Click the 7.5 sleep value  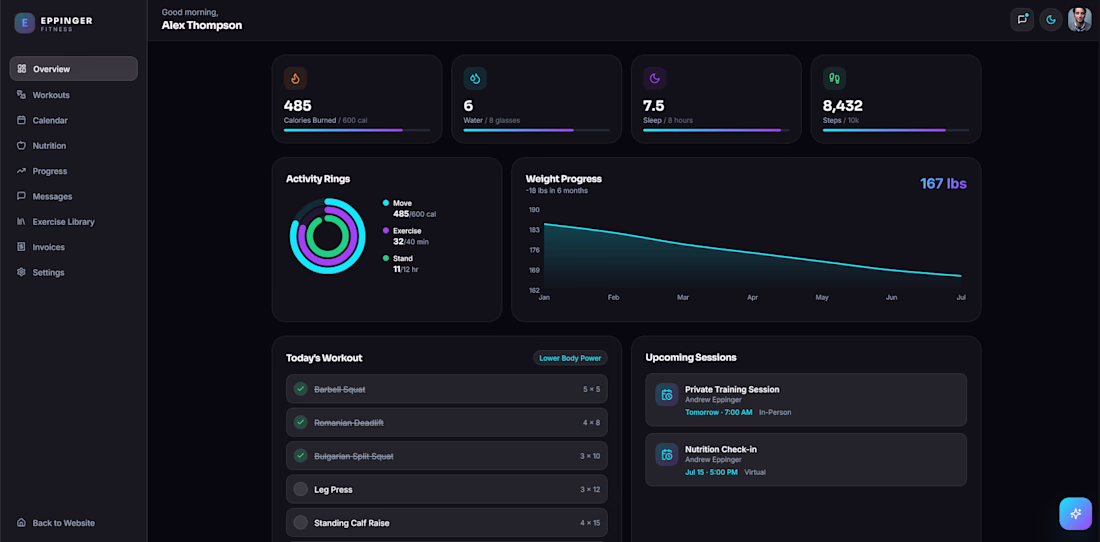(x=654, y=106)
